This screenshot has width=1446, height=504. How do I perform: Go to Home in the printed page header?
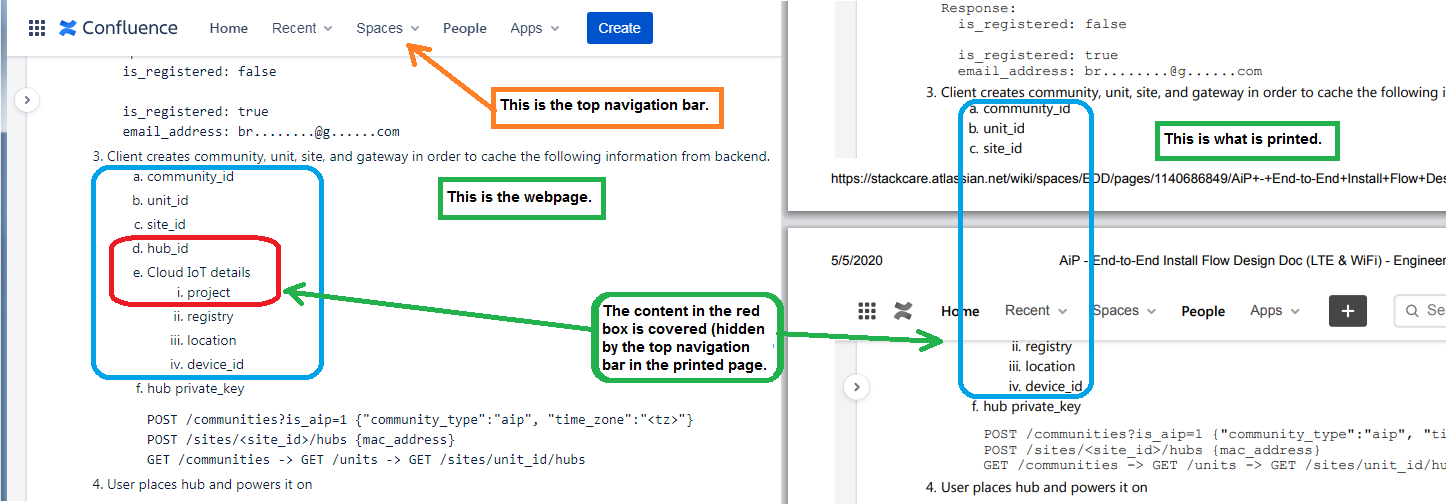(960, 311)
